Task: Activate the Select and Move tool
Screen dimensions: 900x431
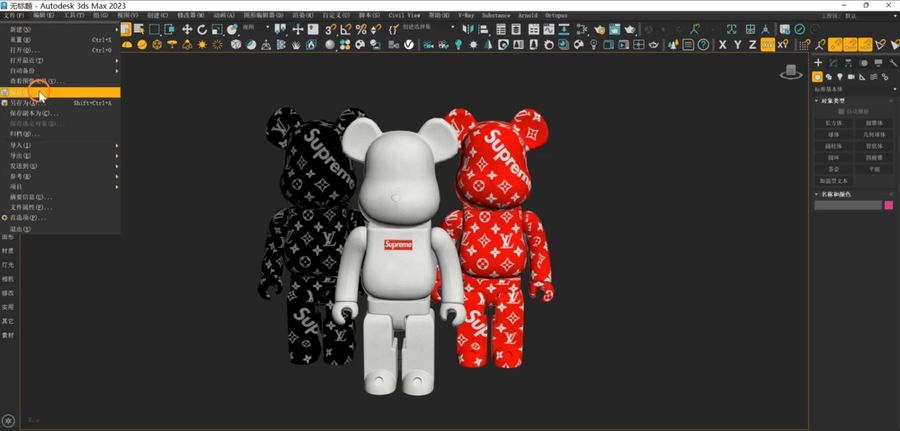Action: point(187,29)
